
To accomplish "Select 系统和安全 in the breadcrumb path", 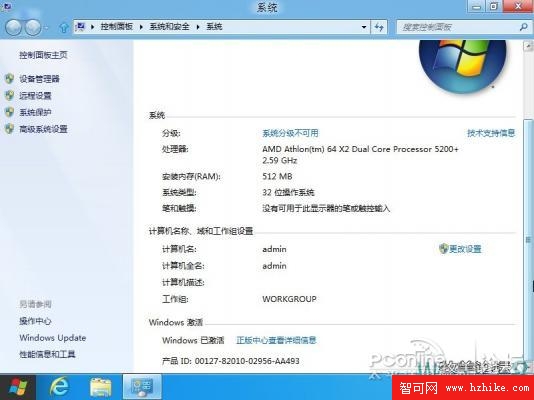I will pos(169,27).
